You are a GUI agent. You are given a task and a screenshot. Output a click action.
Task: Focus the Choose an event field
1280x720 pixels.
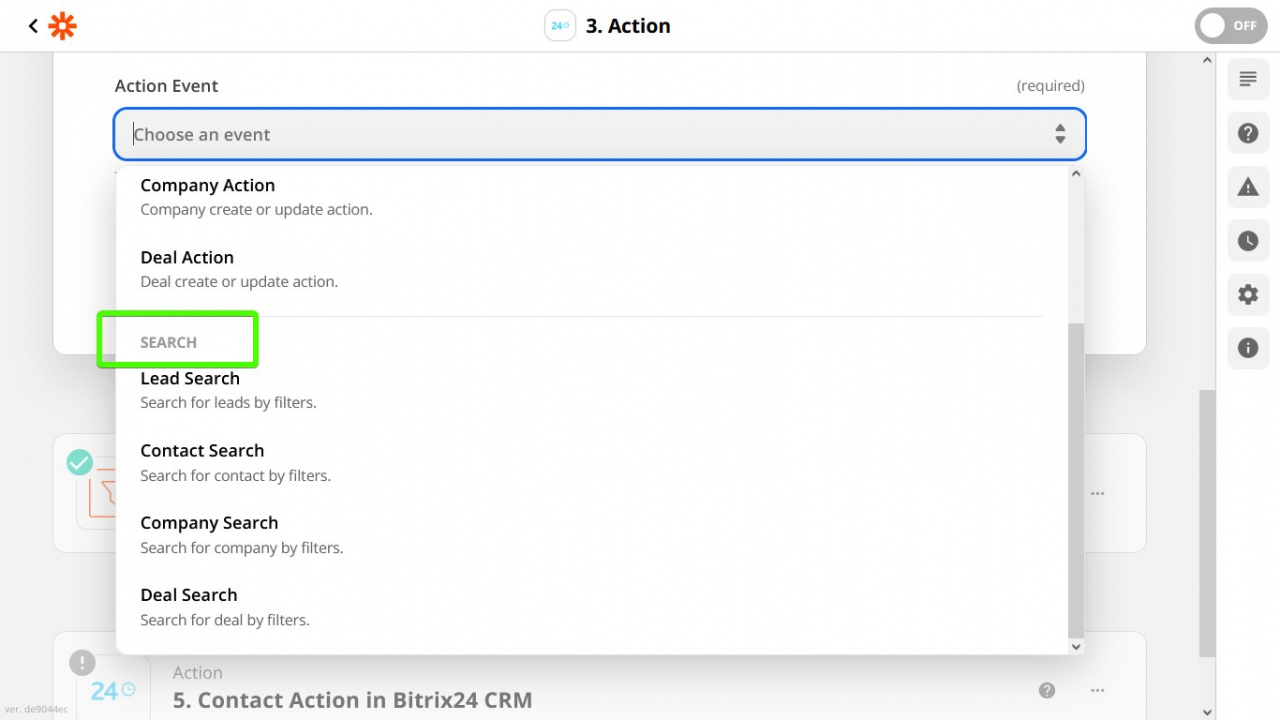point(600,134)
